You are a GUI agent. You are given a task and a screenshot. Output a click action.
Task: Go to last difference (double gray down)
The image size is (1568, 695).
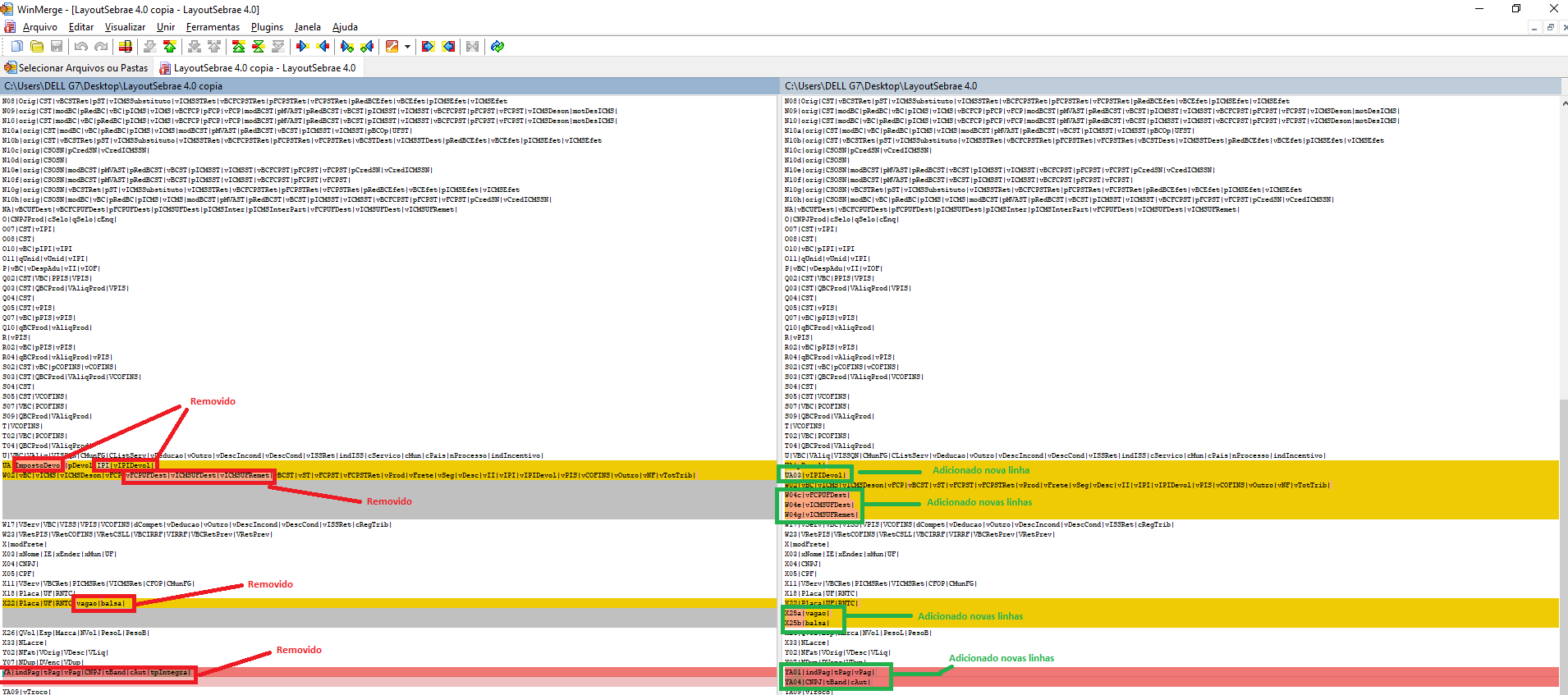(x=278, y=47)
